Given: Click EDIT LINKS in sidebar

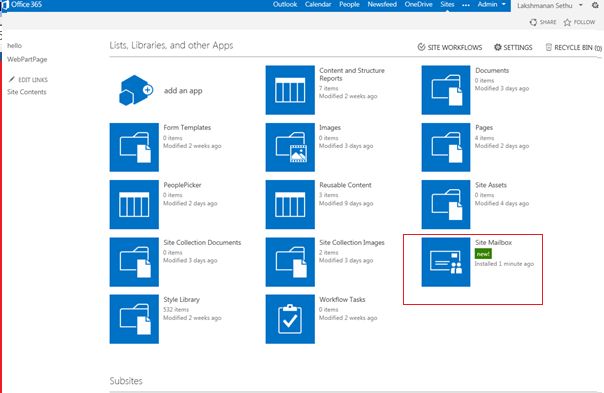Looking at the screenshot, I should tap(33, 80).
